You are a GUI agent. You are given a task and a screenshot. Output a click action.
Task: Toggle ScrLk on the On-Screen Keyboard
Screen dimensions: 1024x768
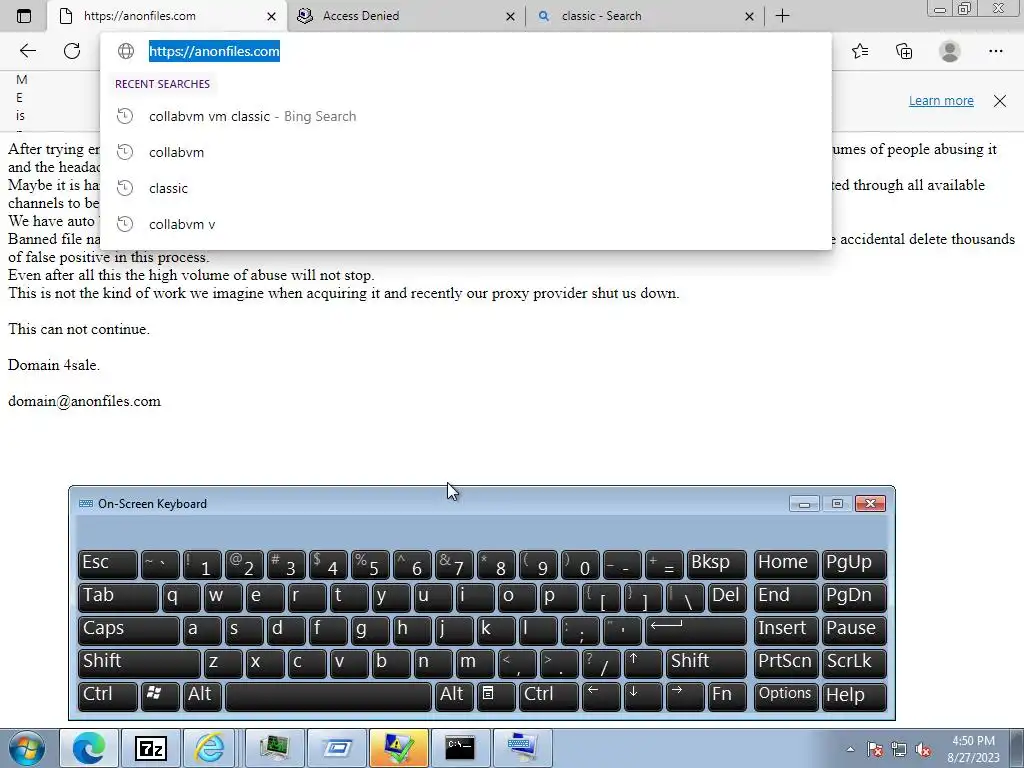[854, 663]
